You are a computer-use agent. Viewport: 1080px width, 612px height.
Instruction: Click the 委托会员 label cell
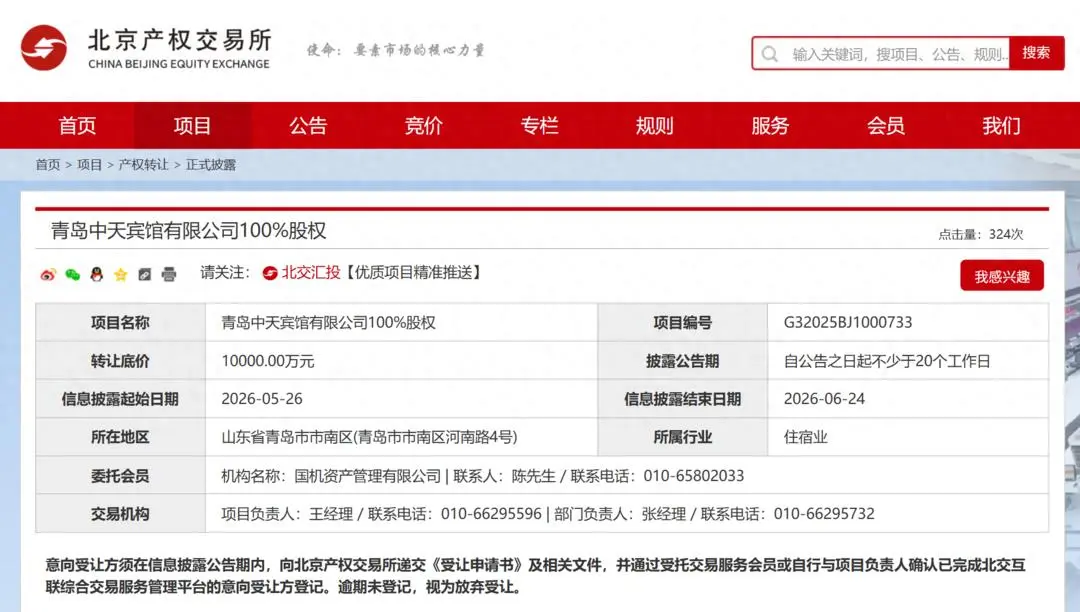pos(121,476)
